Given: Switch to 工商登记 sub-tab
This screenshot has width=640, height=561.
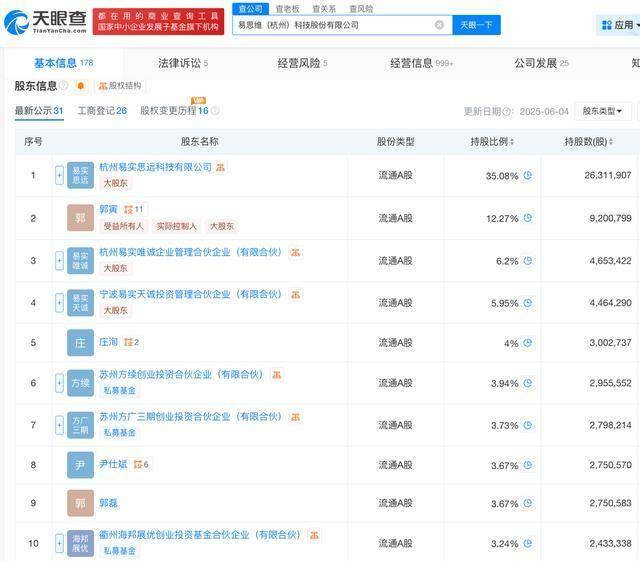Looking at the screenshot, I should 102,111.
